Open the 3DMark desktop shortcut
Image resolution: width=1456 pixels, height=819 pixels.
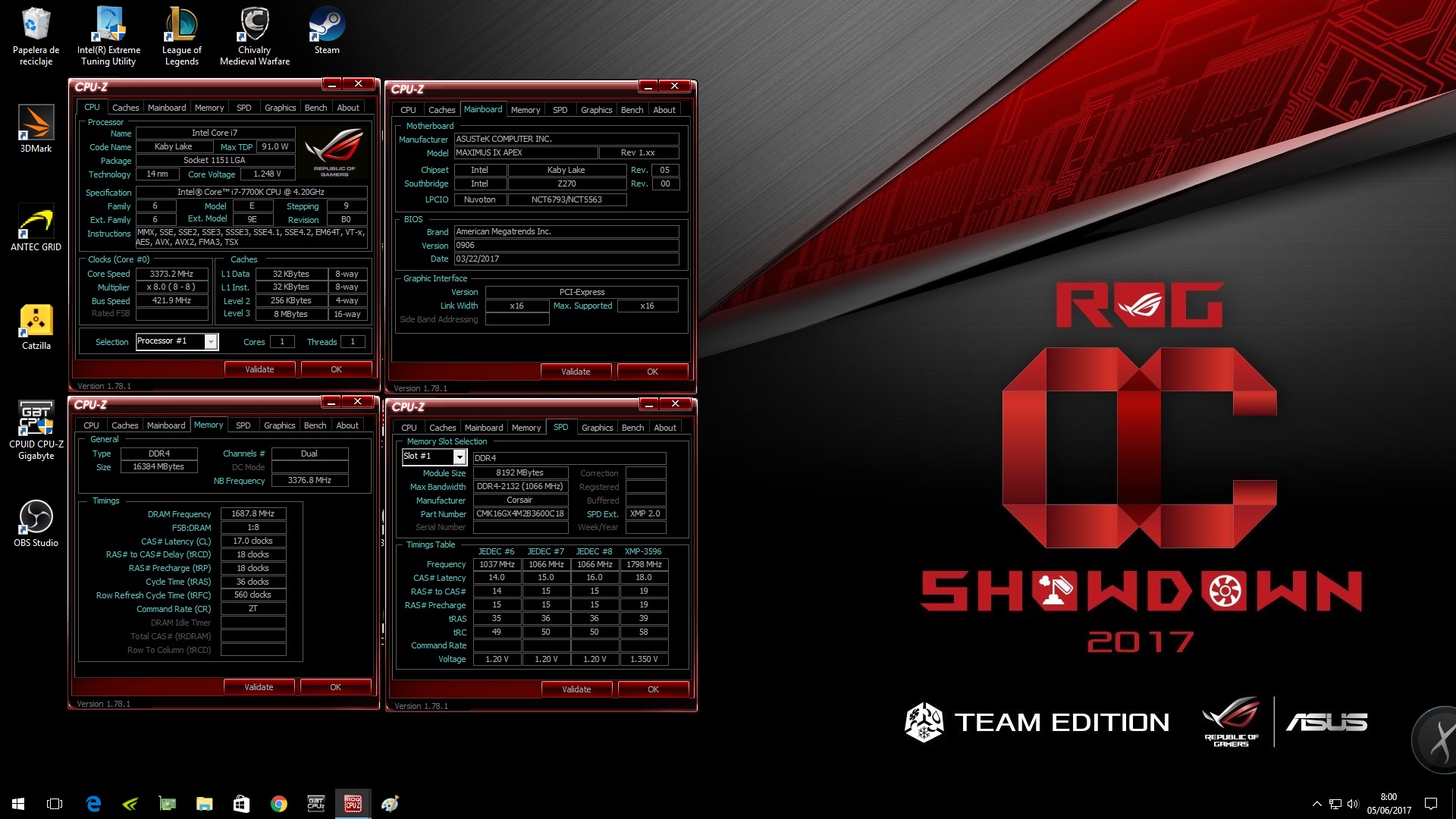pyautogui.click(x=36, y=129)
